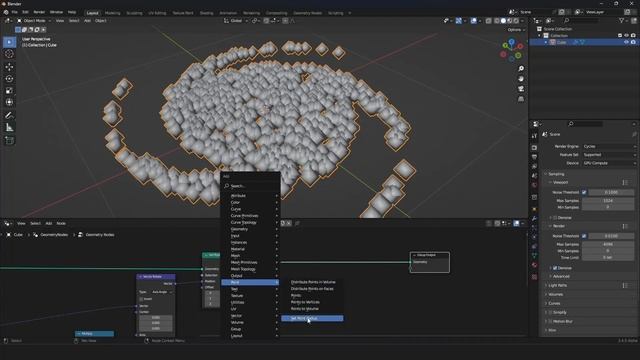This screenshot has width=640, height=360.
Task: Adjust the render Noise Threshold value
Action: point(611,236)
